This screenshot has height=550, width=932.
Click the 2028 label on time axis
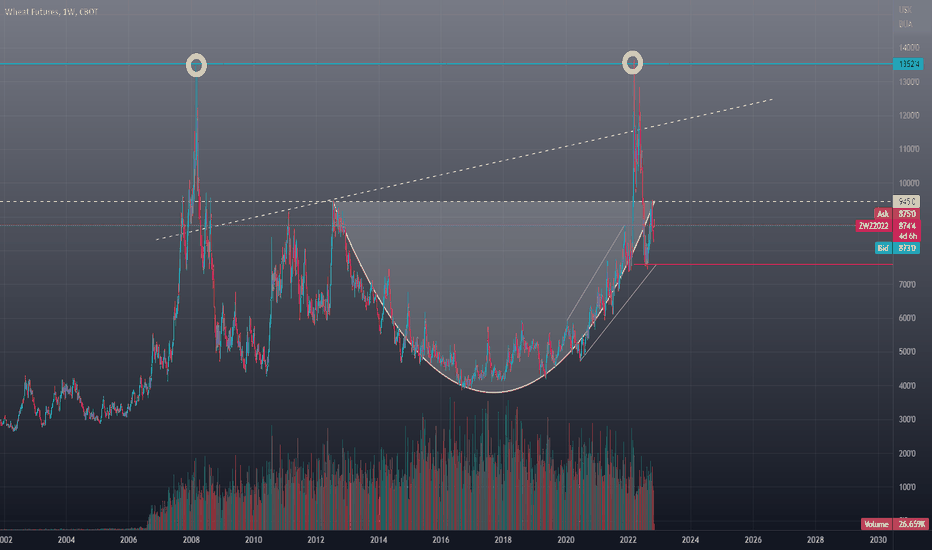(x=816, y=540)
